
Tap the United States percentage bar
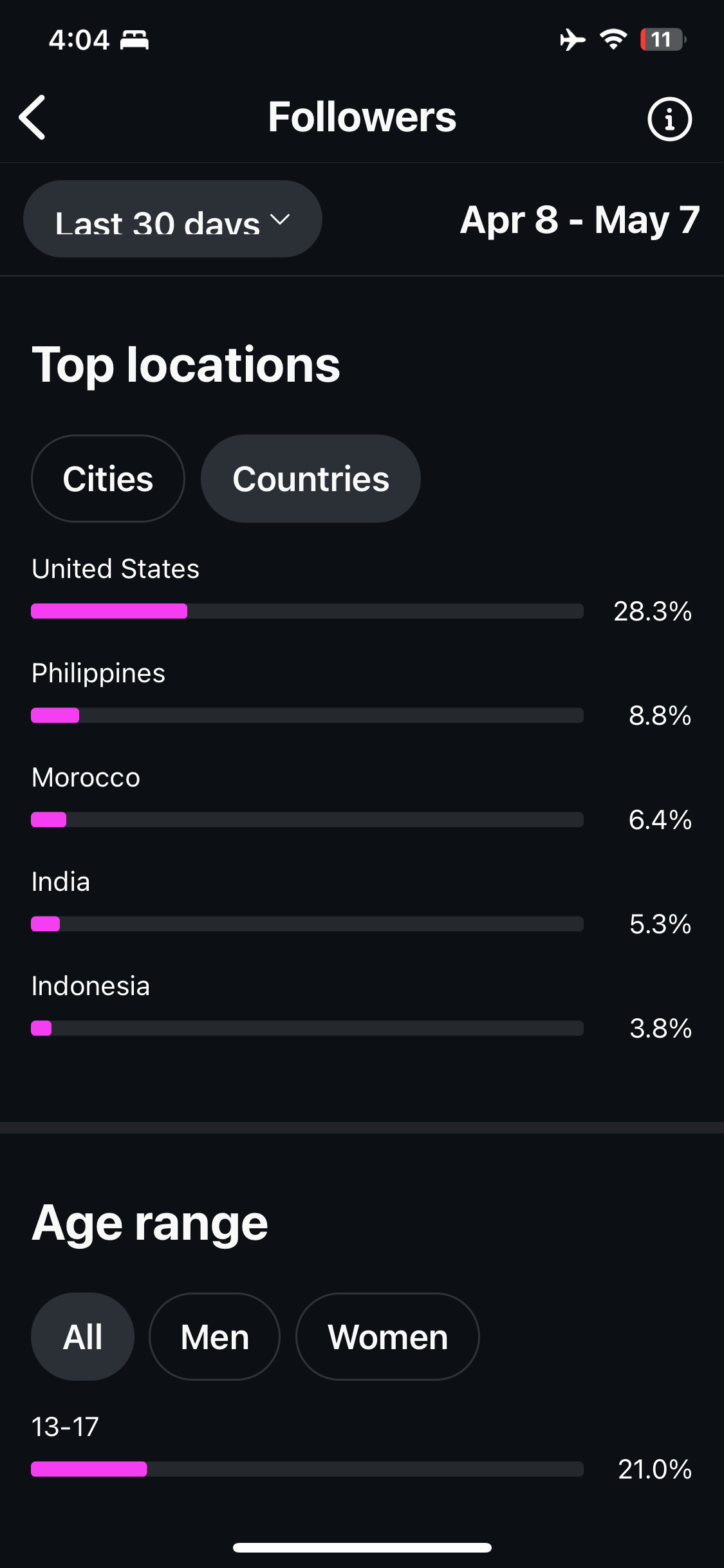click(307, 611)
